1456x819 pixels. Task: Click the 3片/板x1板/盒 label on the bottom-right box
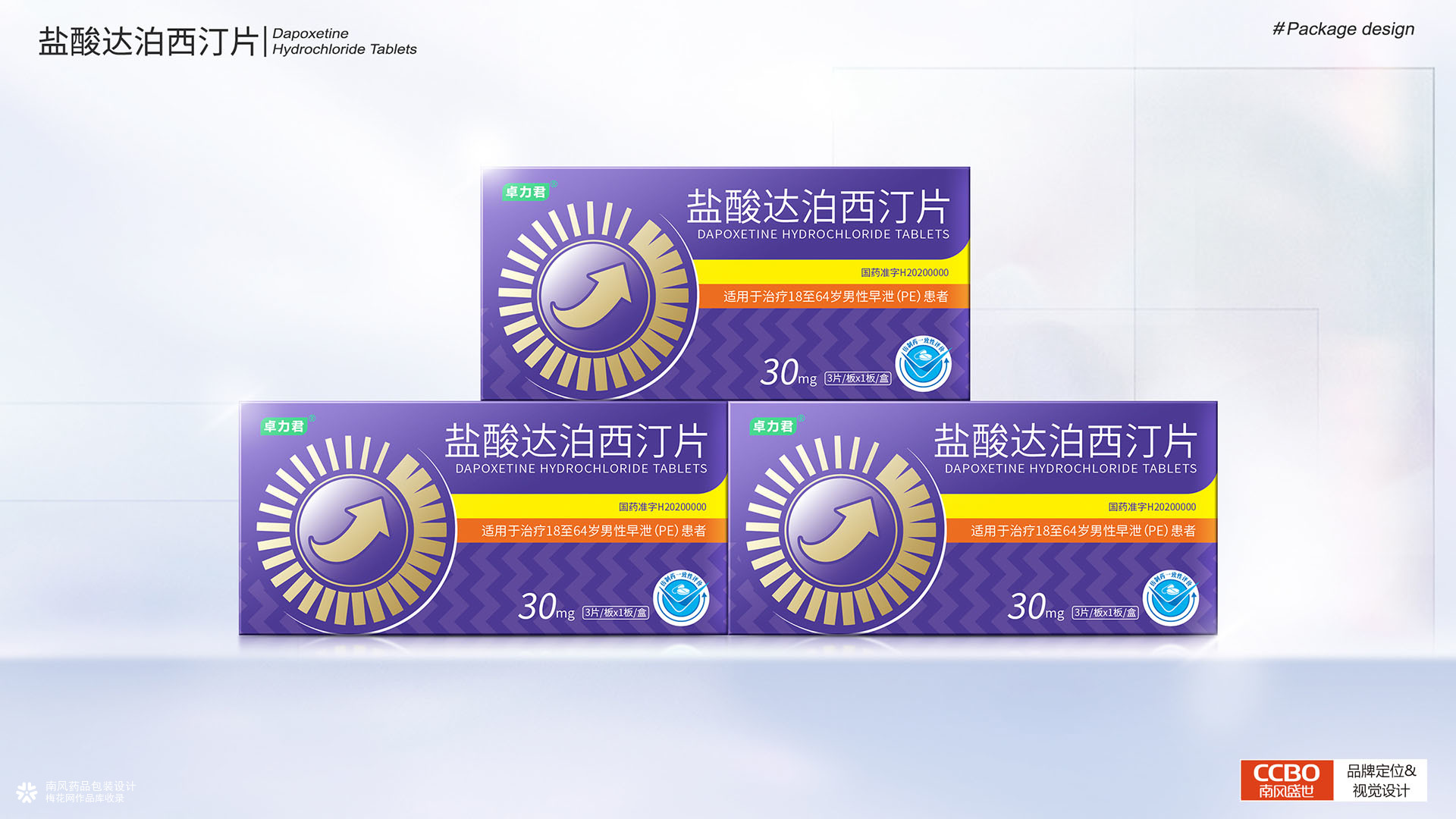pyautogui.click(x=1105, y=613)
